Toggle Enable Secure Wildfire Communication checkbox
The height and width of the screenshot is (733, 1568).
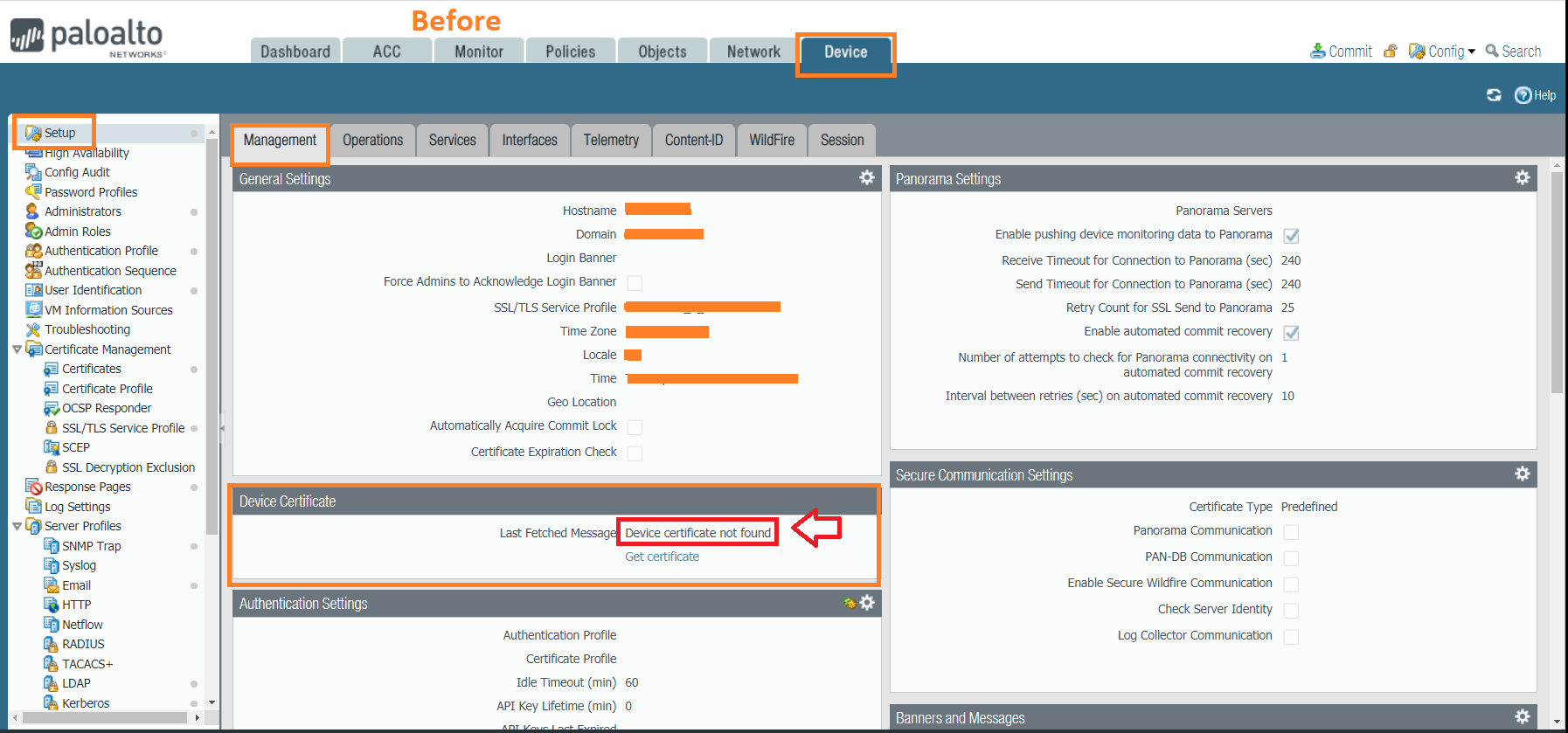coord(1291,584)
